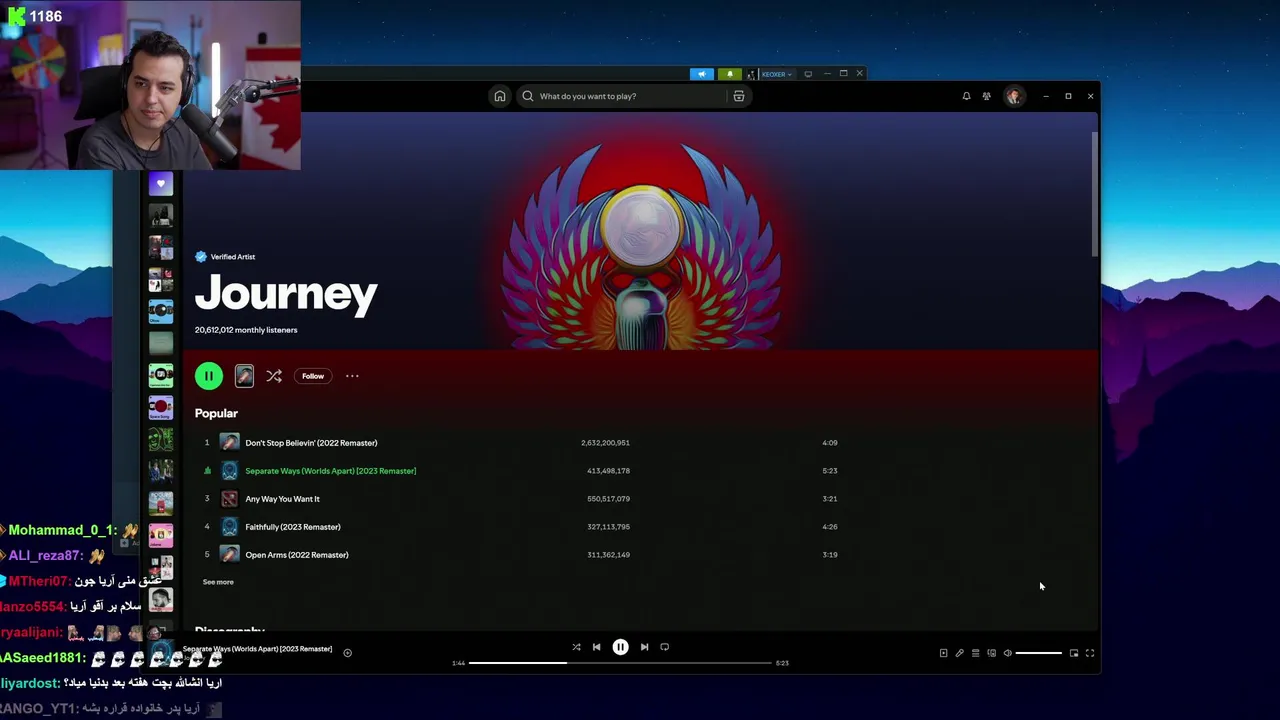Open the user profile avatar menu
Screen dimensions: 1280x720
(1013, 96)
